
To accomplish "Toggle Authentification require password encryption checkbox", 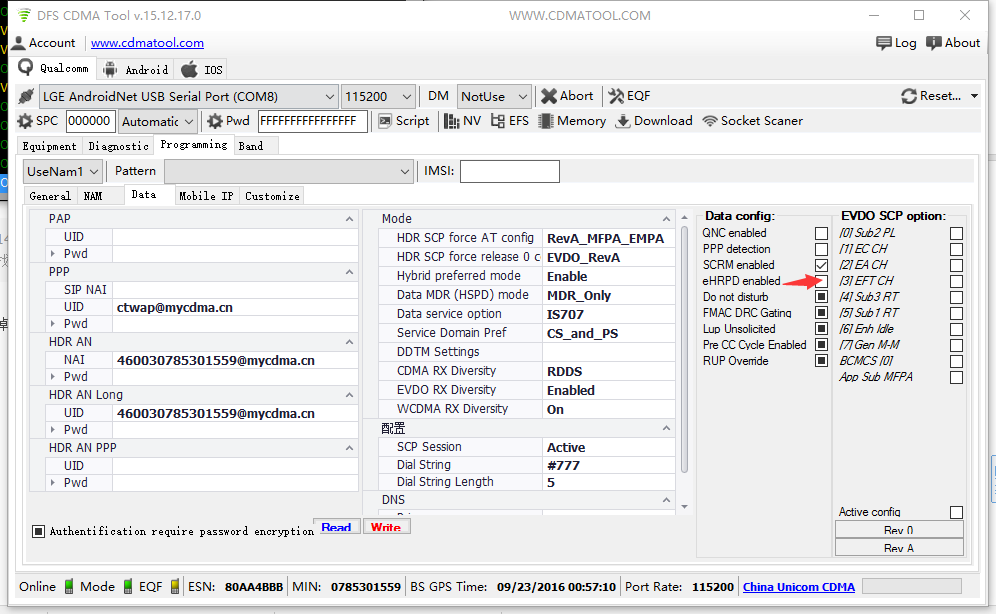I will [x=38, y=531].
